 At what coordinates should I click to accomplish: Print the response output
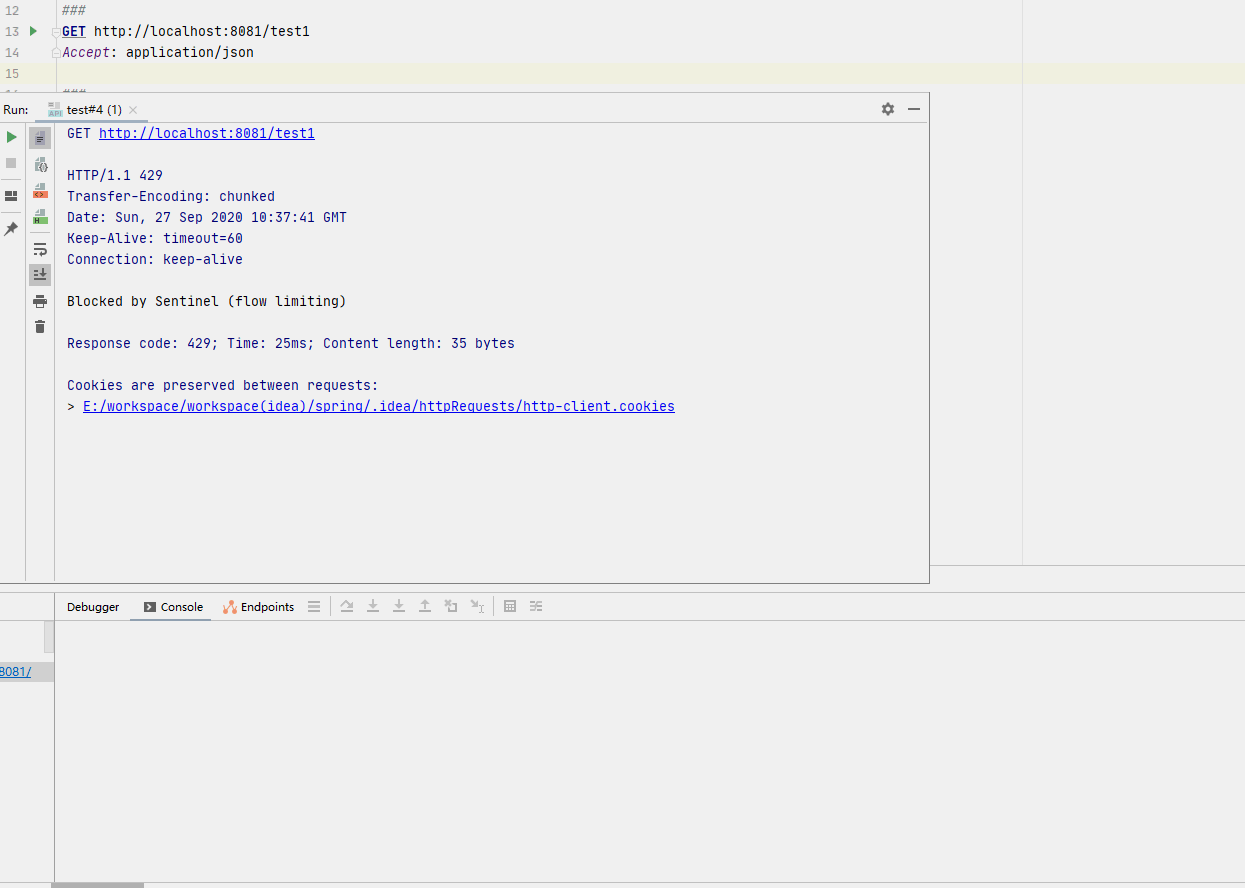40,301
